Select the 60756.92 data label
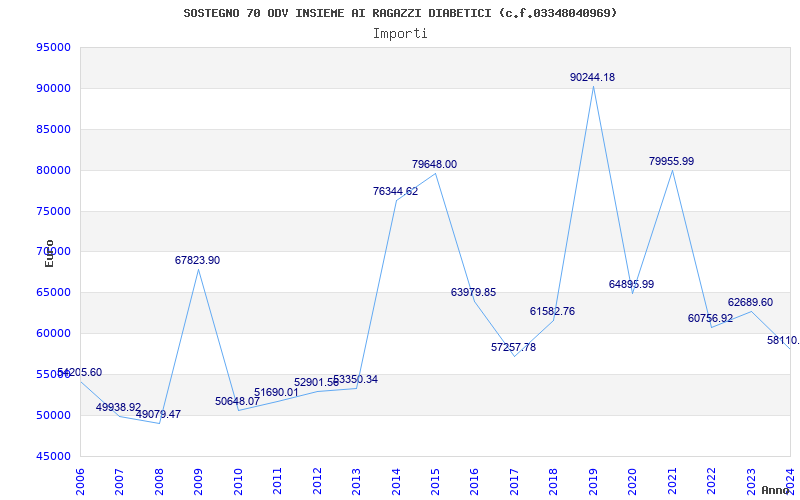The width and height of the screenshot is (800, 500). click(x=711, y=318)
